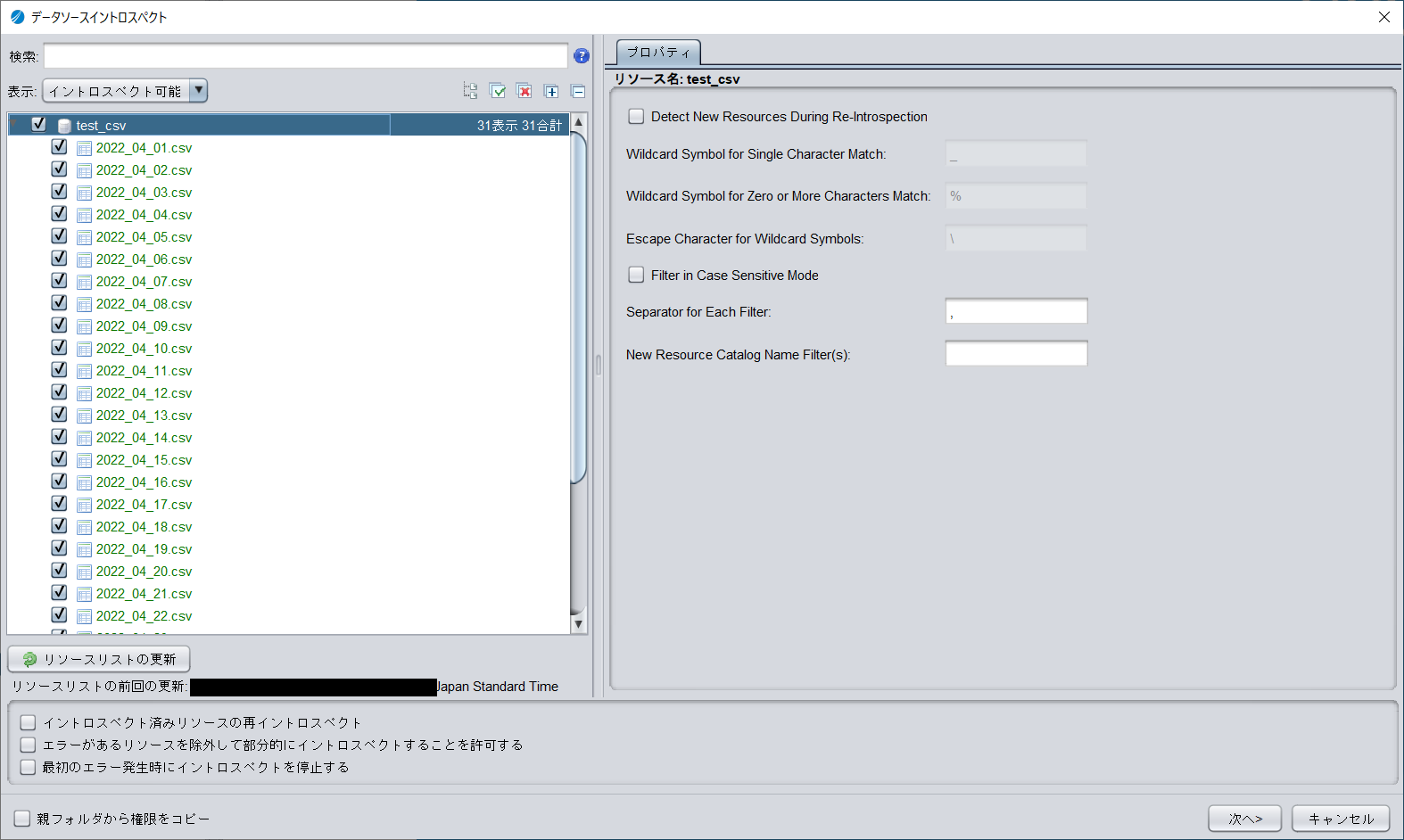Select the 2022_04_09.csv file row
Screen dimensions: 1404x840
288,326
